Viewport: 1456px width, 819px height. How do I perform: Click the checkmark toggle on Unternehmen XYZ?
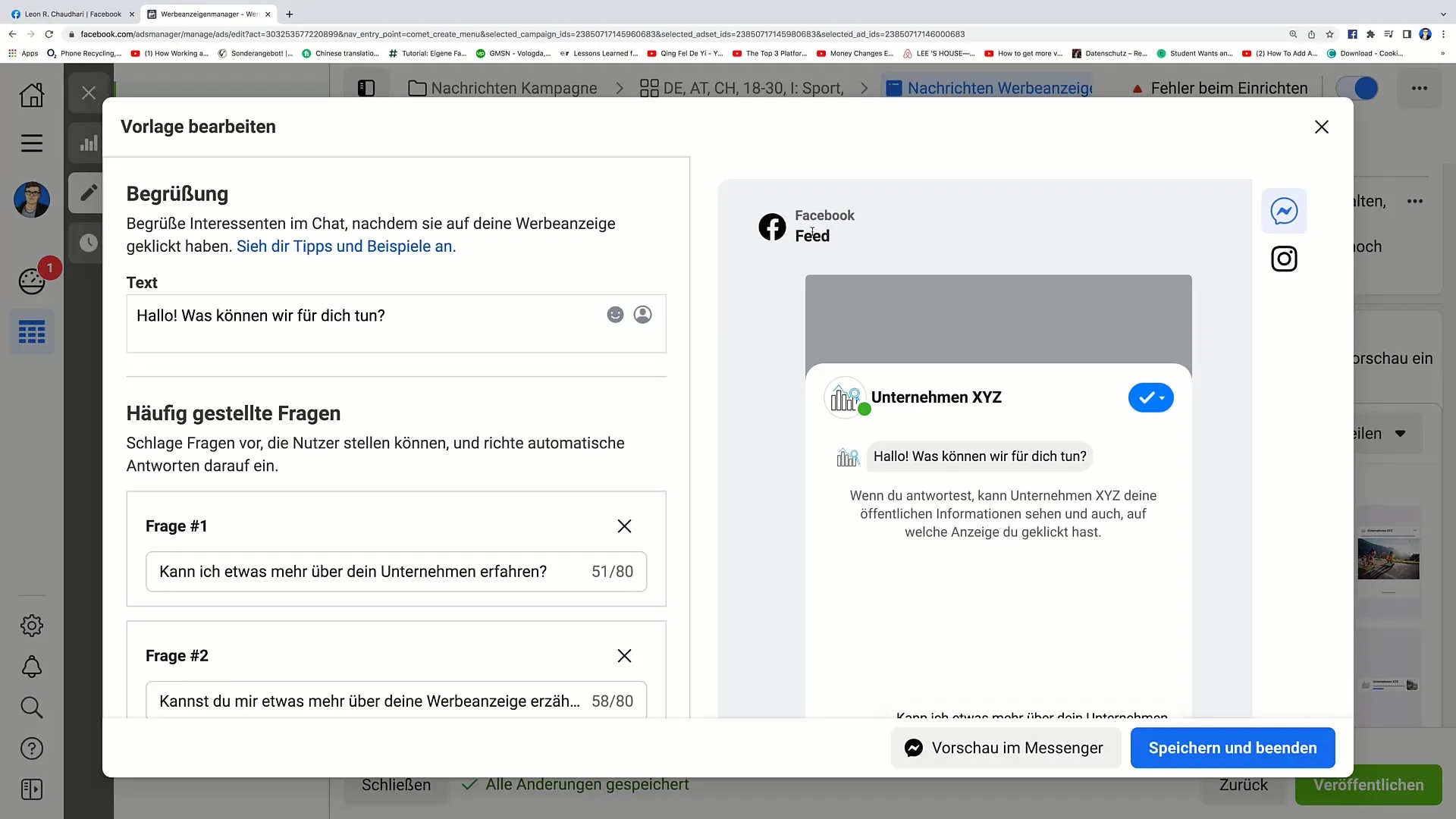(1150, 397)
